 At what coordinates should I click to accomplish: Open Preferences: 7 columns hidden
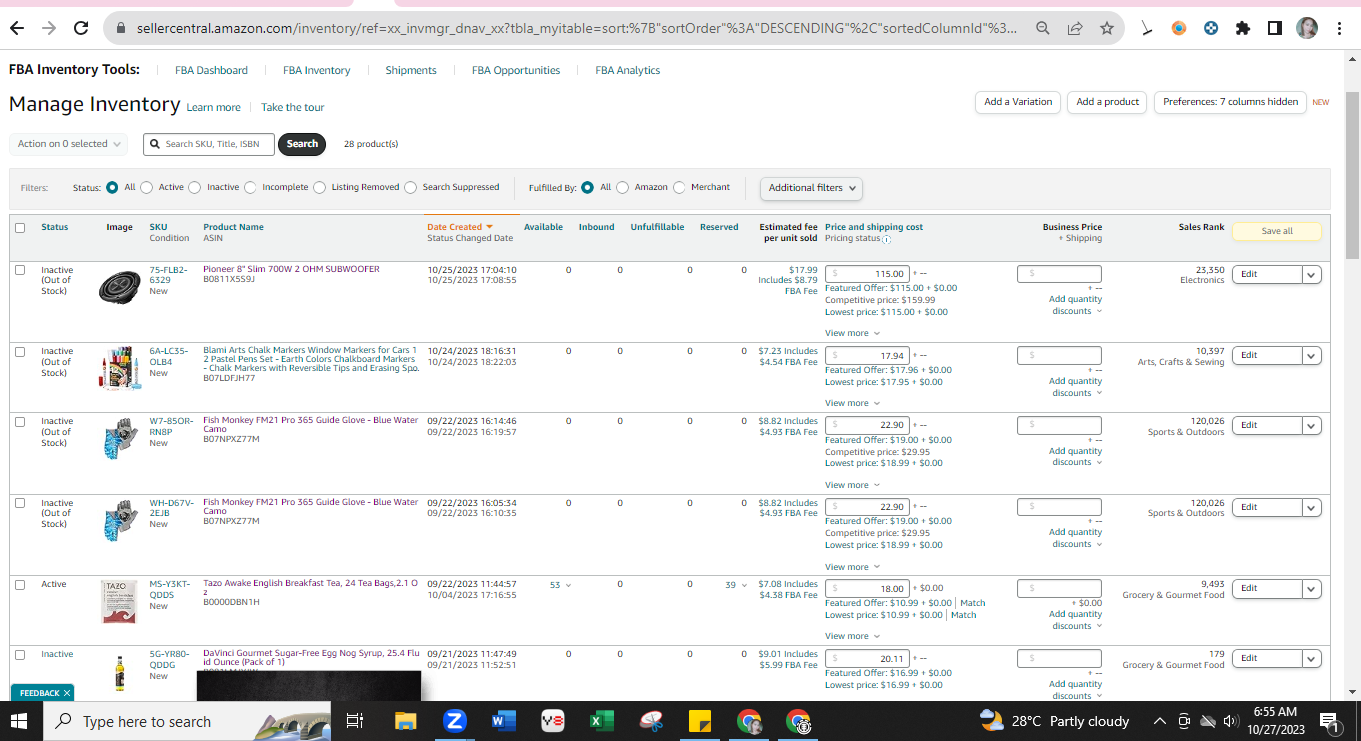coord(1230,102)
